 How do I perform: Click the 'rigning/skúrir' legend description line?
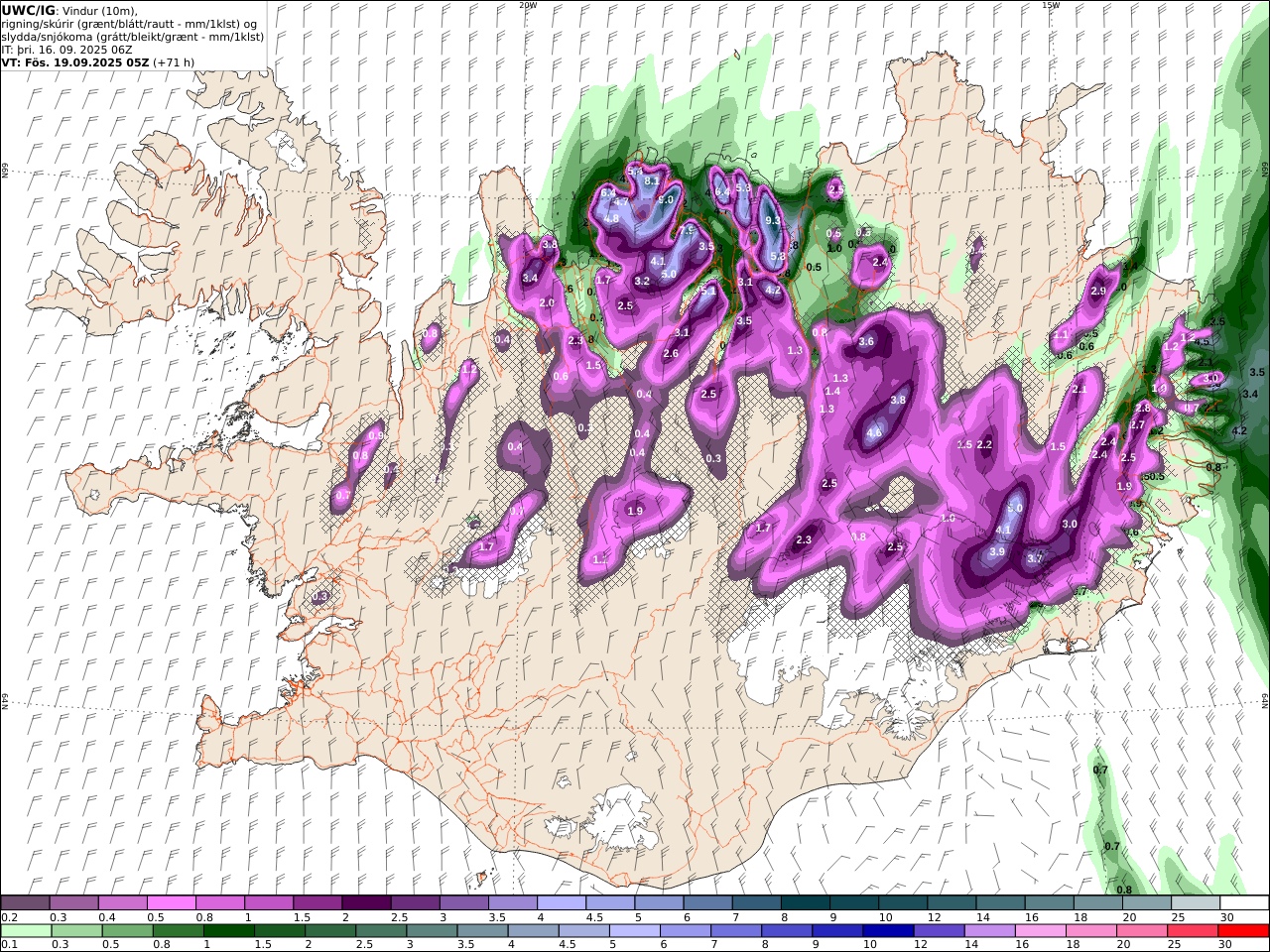[x=129, y=23]
